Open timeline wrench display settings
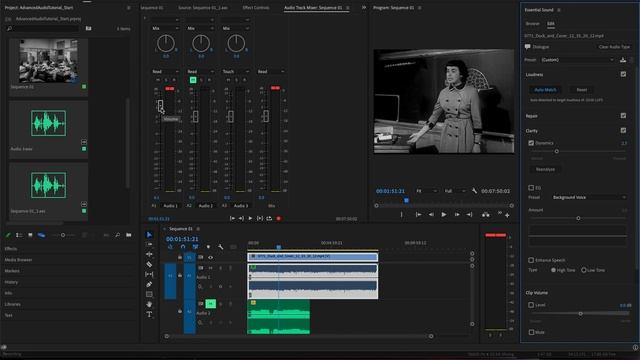Screen dimensions: 640x360 [220, 247]
